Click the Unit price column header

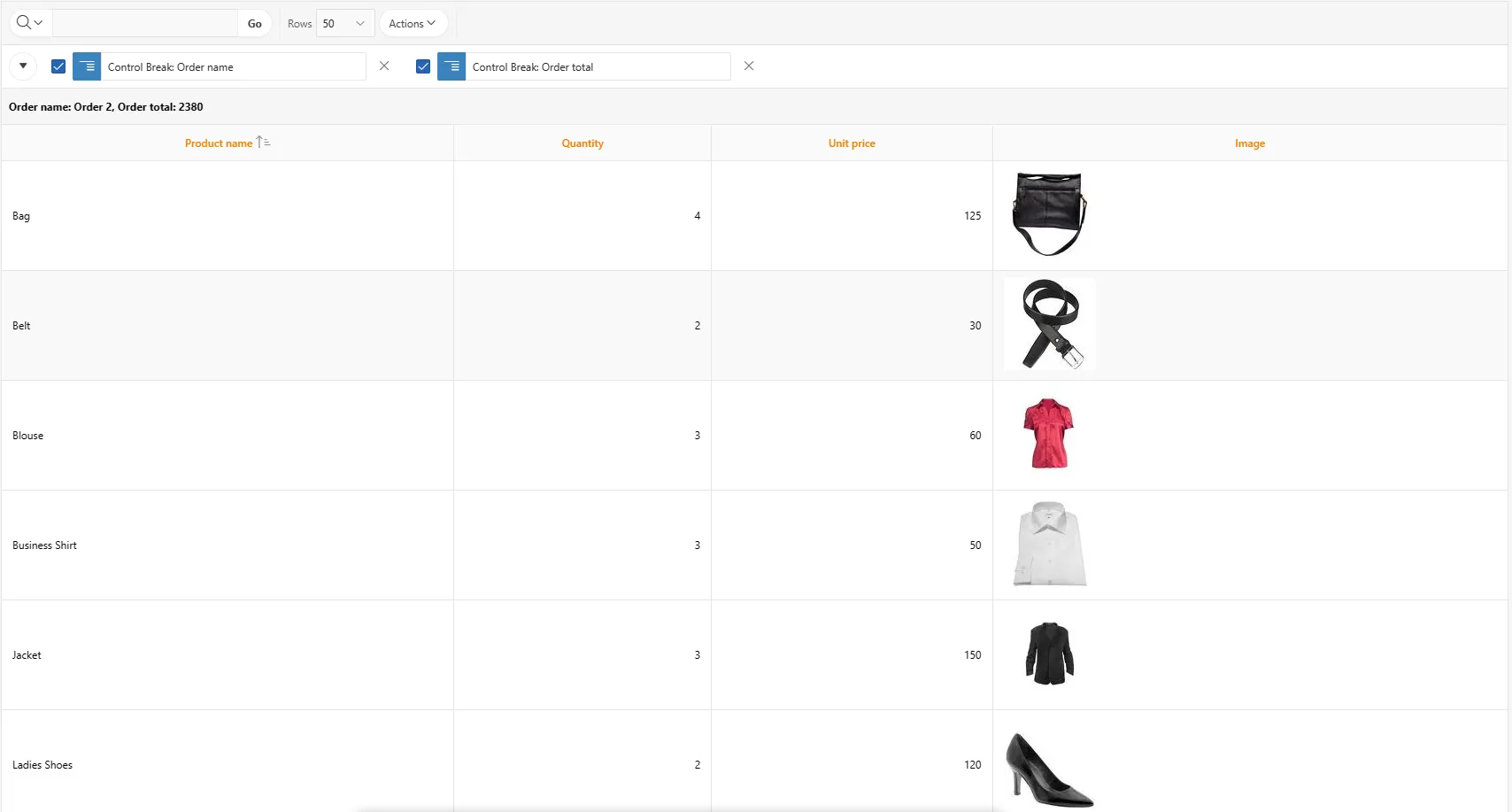[x=852, y=143]
